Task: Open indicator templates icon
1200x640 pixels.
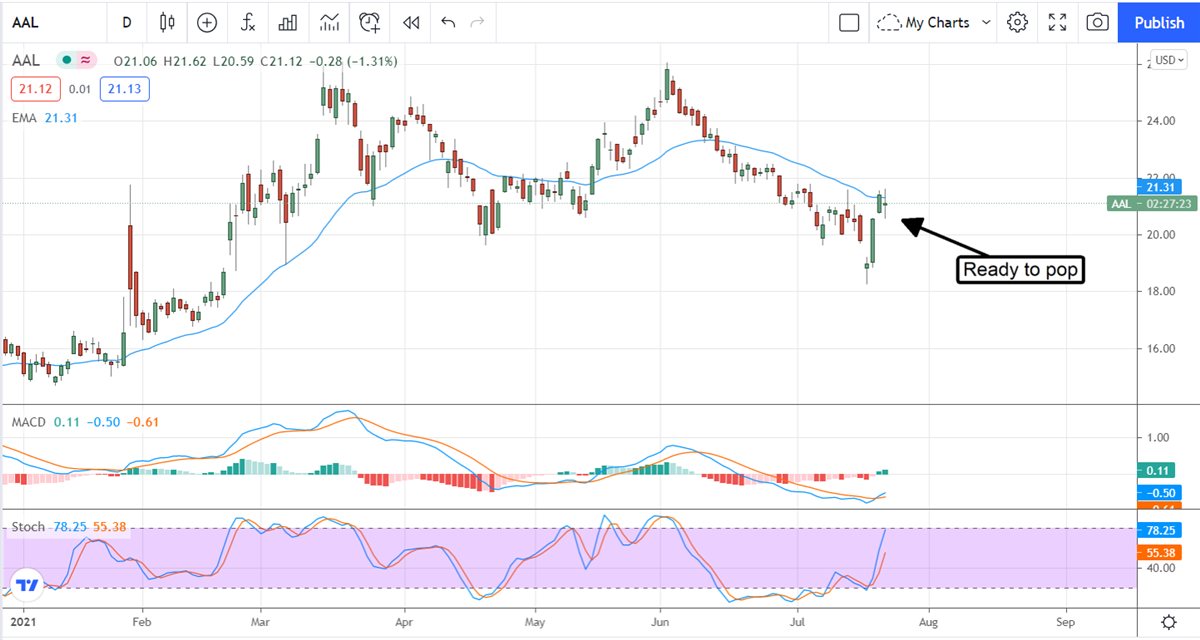Action: [x=329, y=22]
